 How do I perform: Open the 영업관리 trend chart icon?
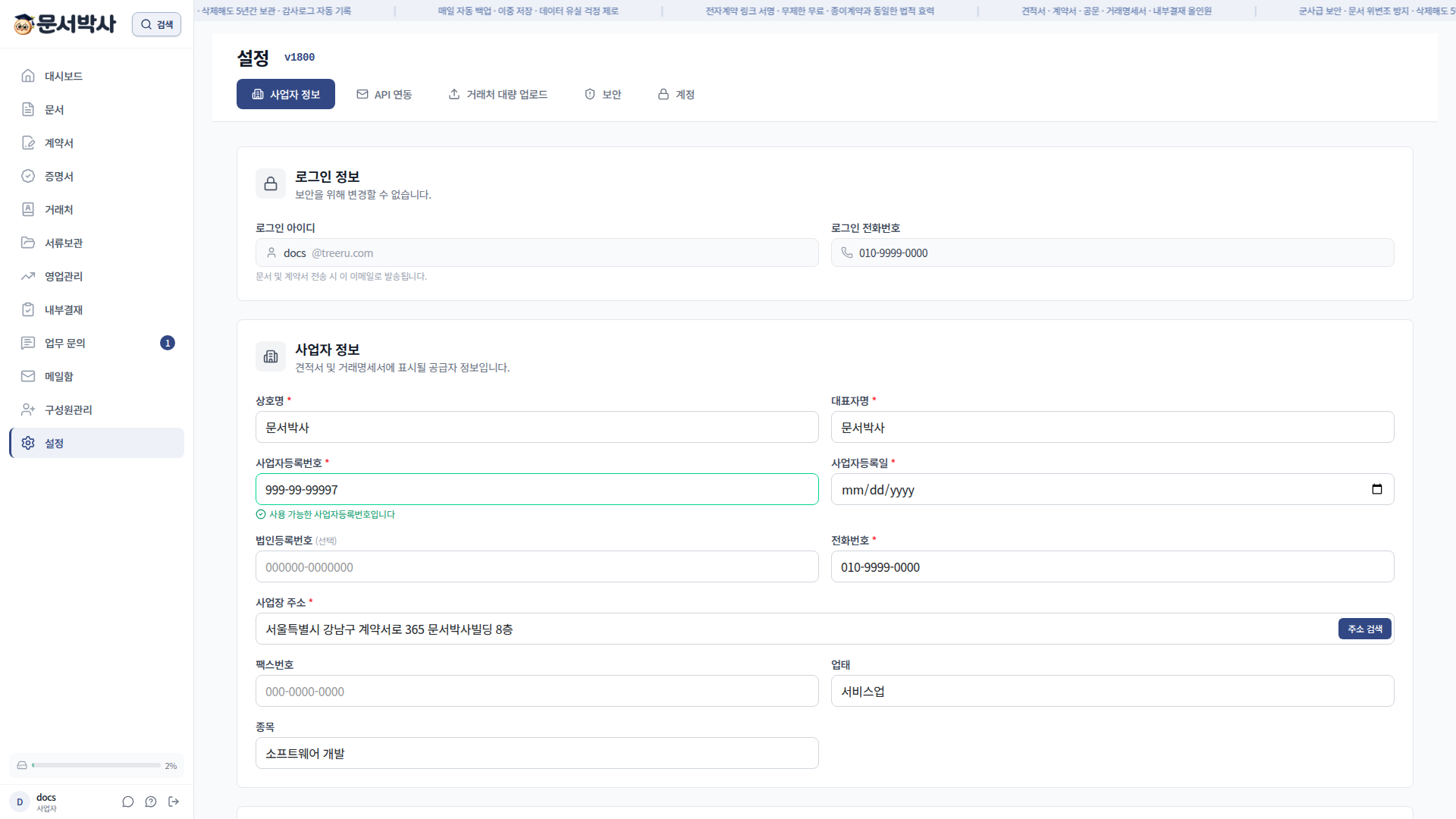pos(28,276)
